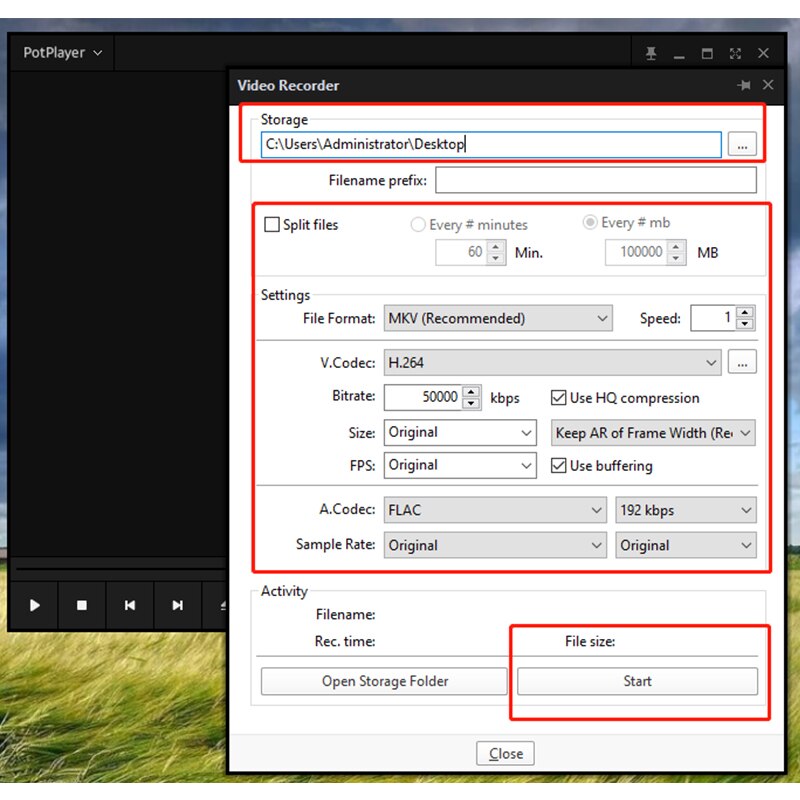Viewport: 800px width, 800px height.
Task: Toggle PotPlayer fullscreen mode icon
Action: click(735, 53)
